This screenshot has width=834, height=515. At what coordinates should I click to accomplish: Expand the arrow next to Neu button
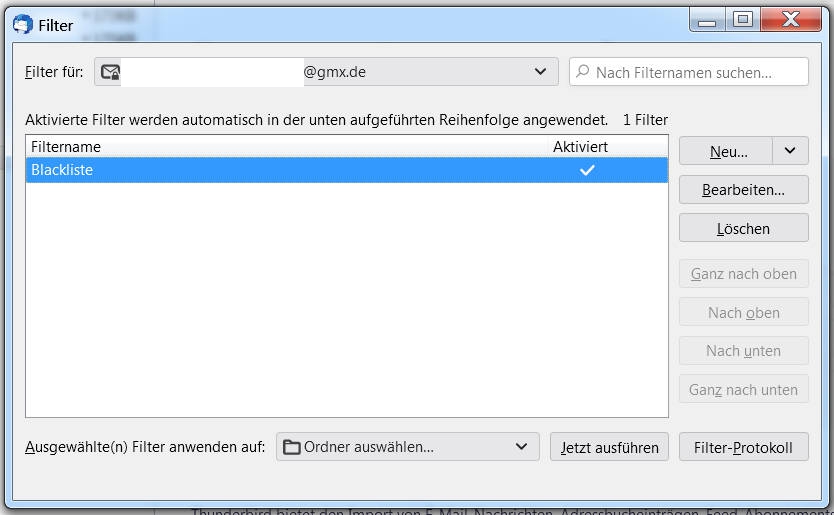(790, 151)
